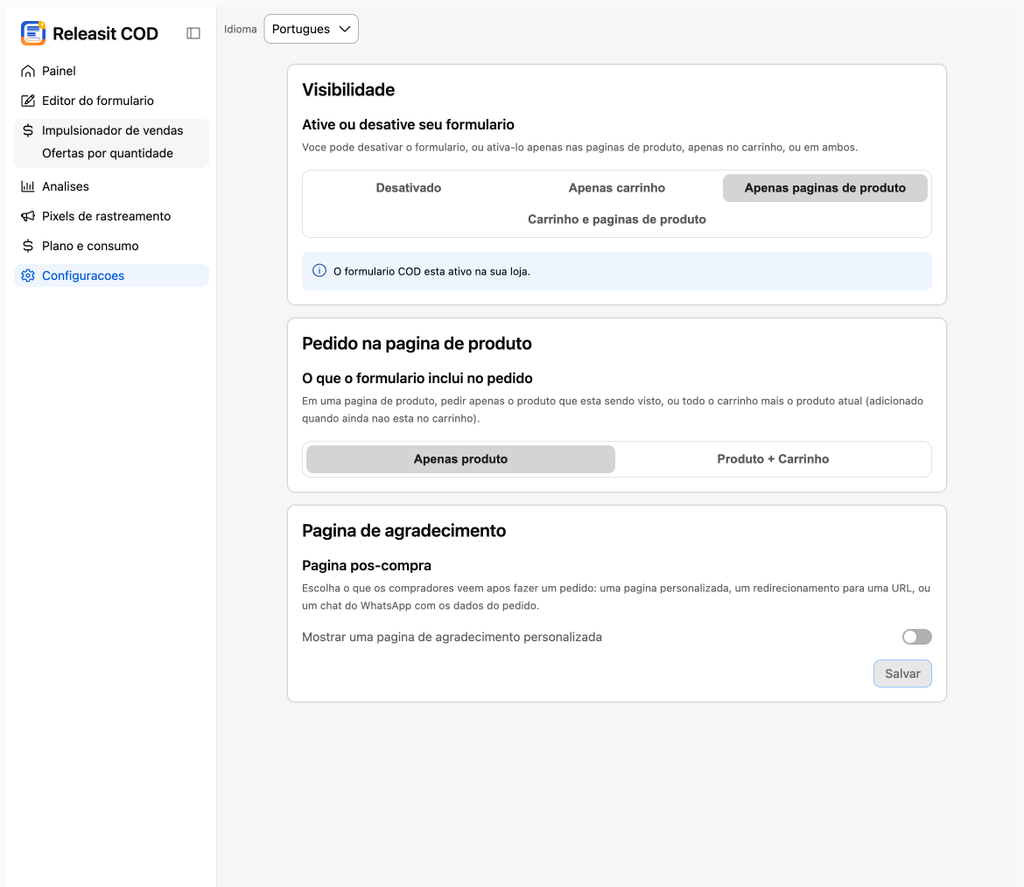This screenshot has width=1024, height=887.
Task: Click the Visibilidade heading
Action: [x=348, y=89]
